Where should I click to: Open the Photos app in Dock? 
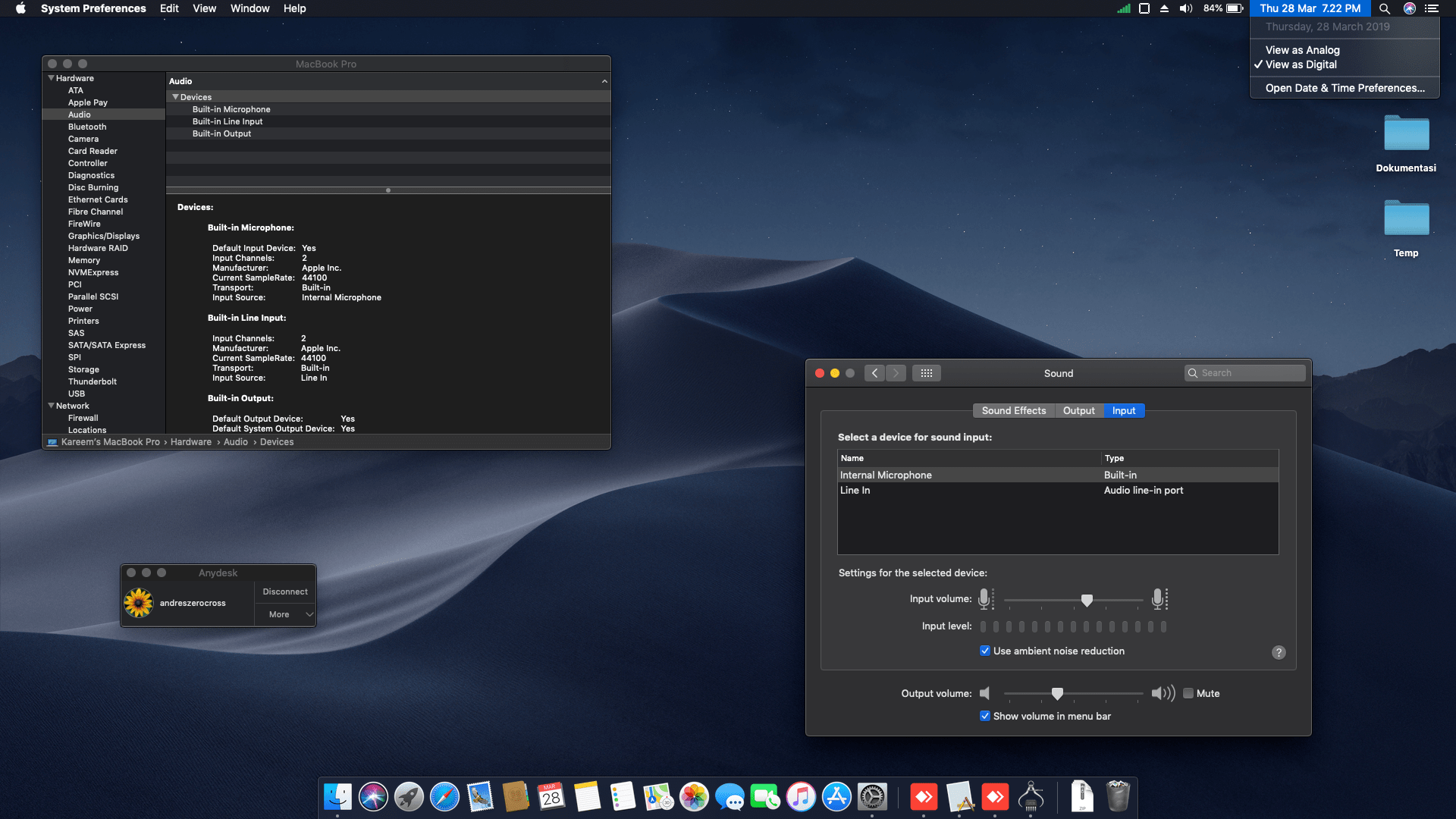(693, 797)
